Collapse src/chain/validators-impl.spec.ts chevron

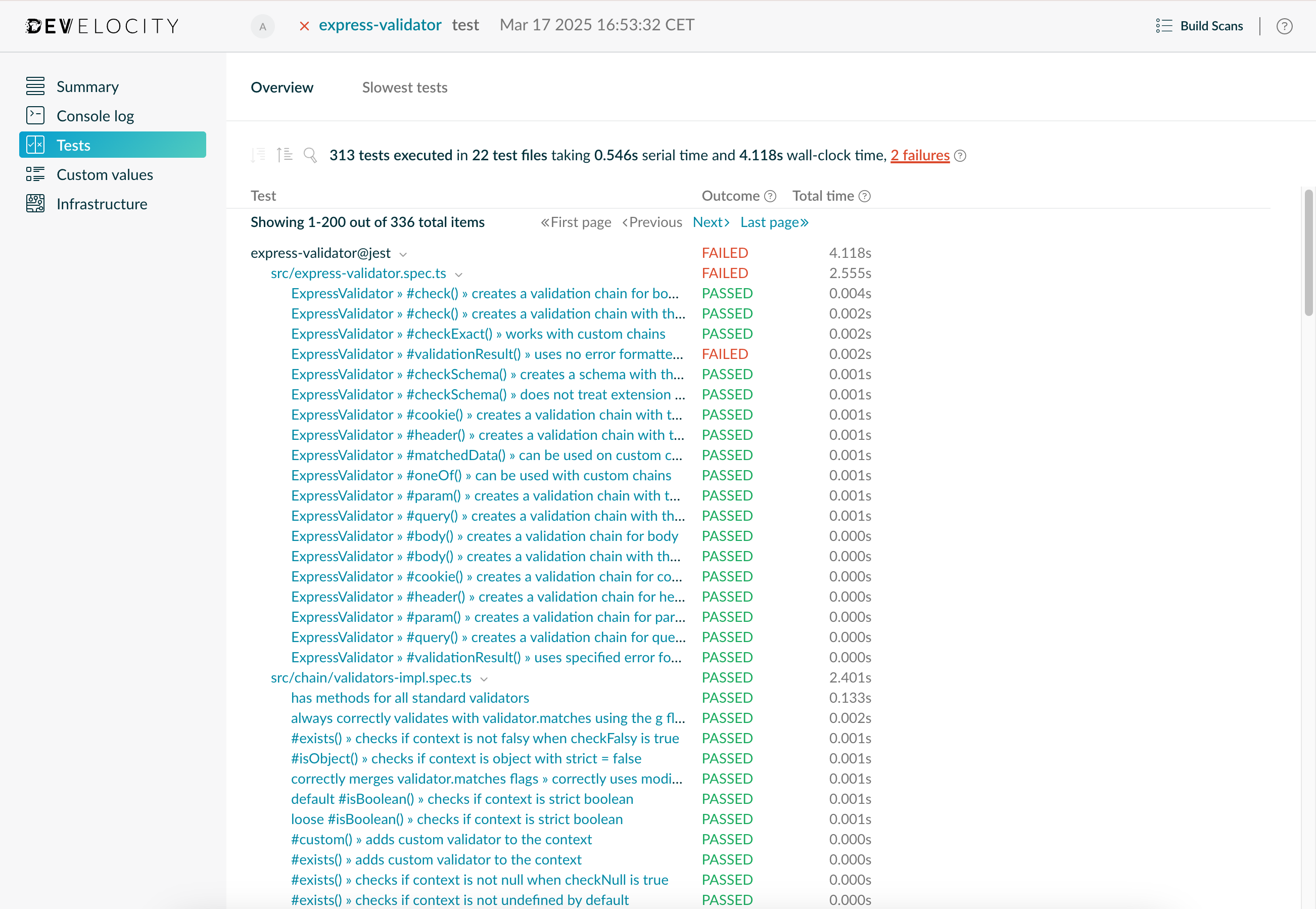pyautogui.click(x=484, y=679)
